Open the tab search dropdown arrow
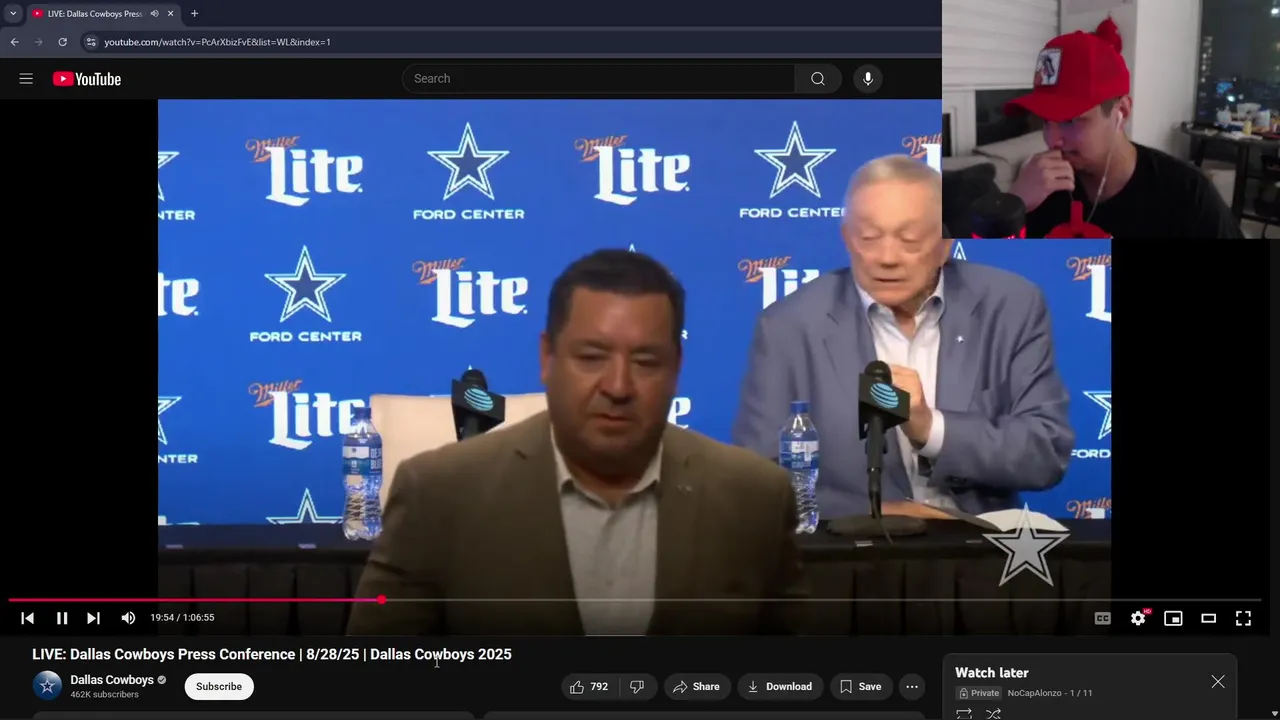The width and height of the screenshot is (1280, 720). (x=13, y=14)
